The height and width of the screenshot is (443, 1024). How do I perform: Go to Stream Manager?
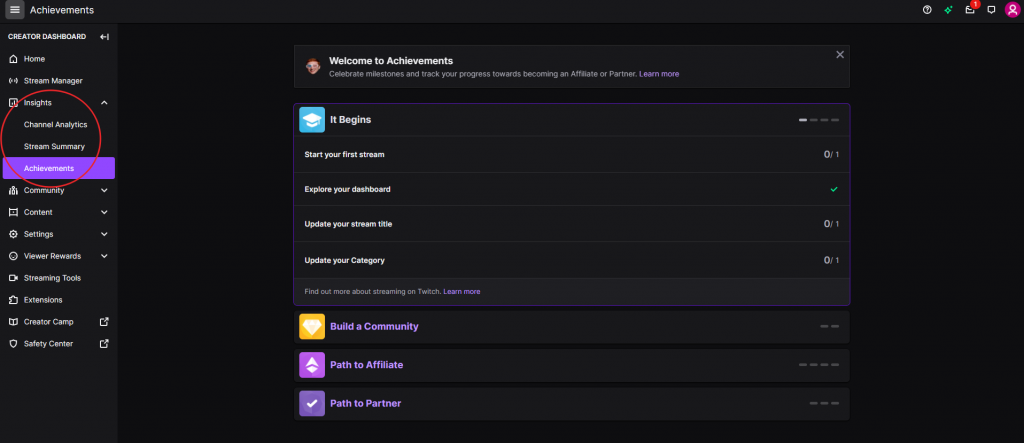(53, 80)
